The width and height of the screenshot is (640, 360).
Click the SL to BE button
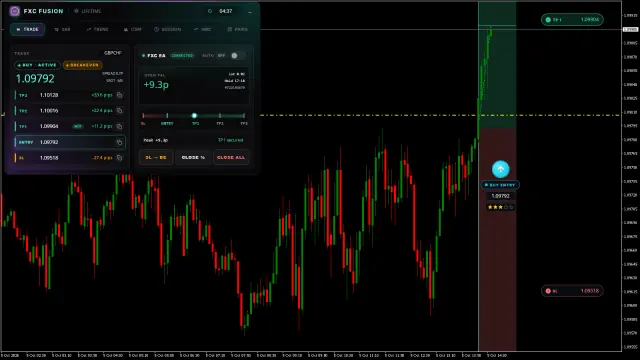point(156,157)
